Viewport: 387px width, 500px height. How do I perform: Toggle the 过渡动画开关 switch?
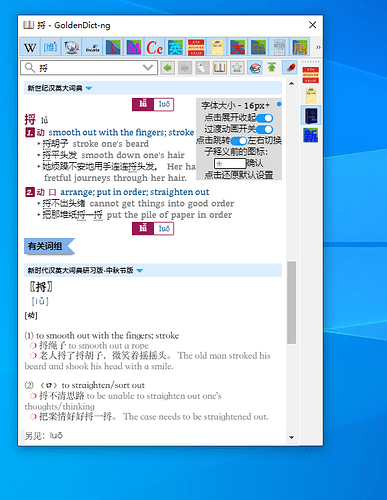click(265, 129)
